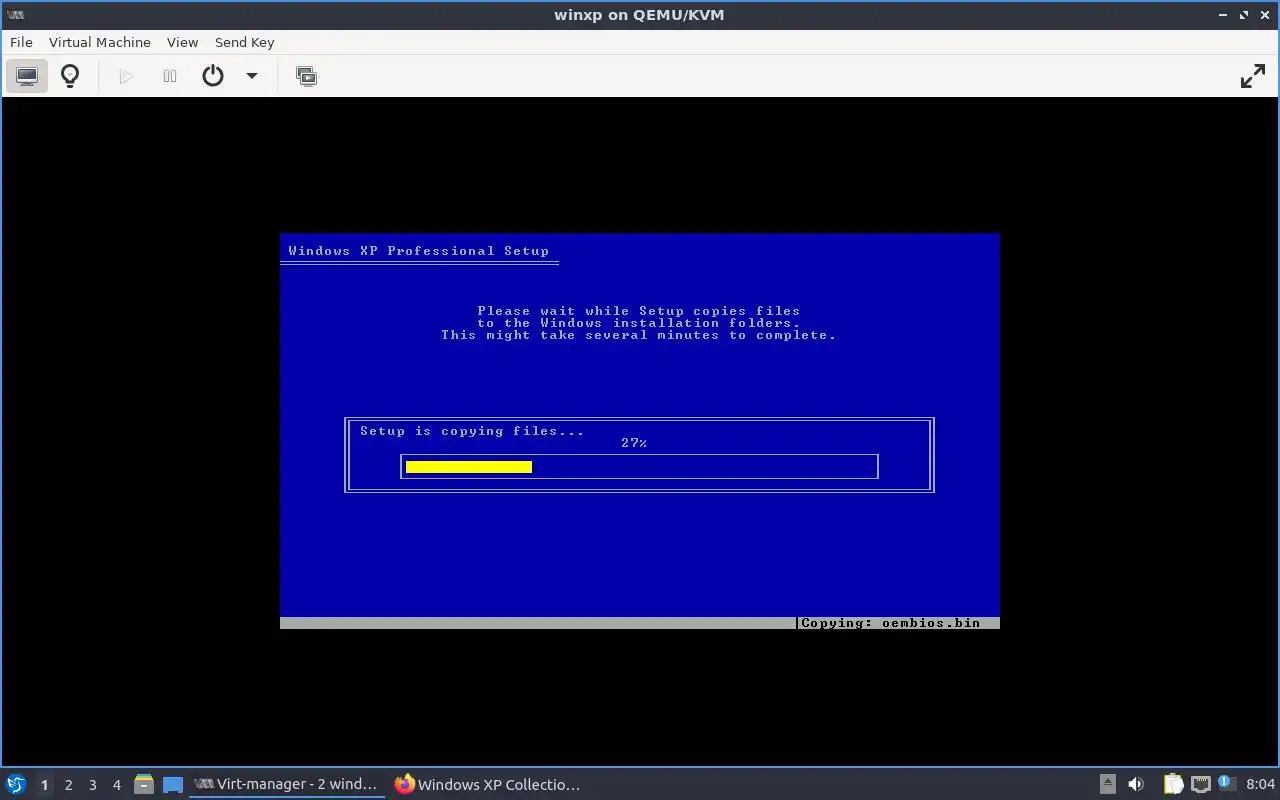Close the winxp on QEMU/KVM window
The width and height of the screenshot is (1280, 800).
coord(1265,15)
